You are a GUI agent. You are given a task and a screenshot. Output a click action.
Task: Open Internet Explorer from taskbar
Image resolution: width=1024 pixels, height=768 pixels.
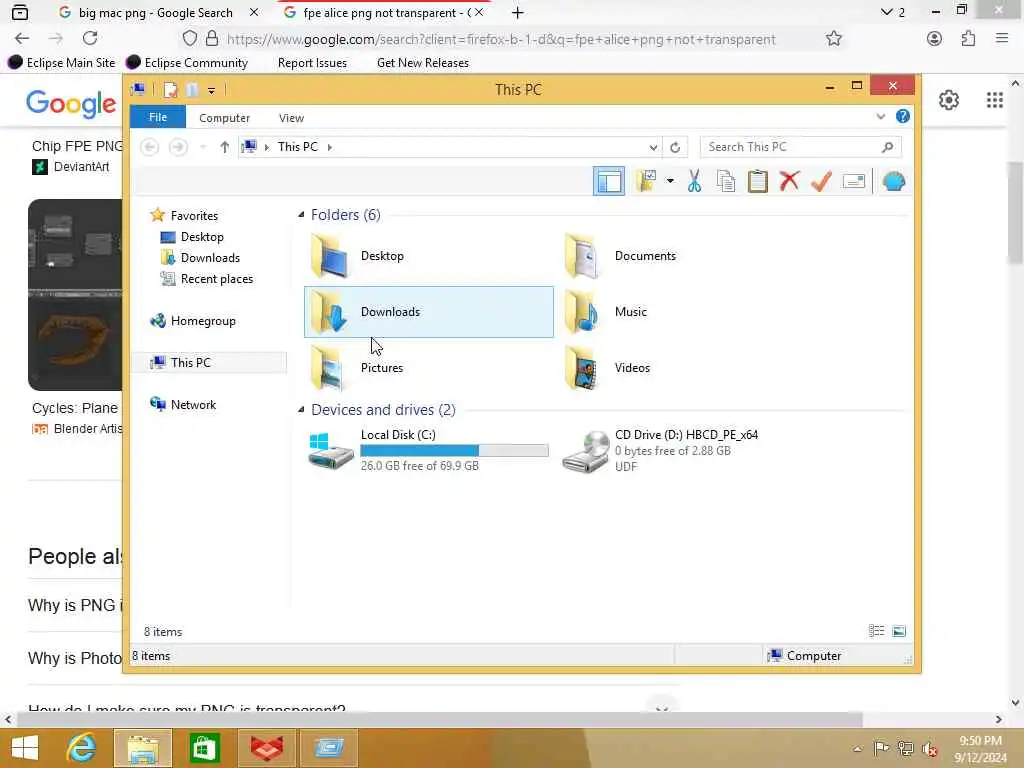point(82,748)
